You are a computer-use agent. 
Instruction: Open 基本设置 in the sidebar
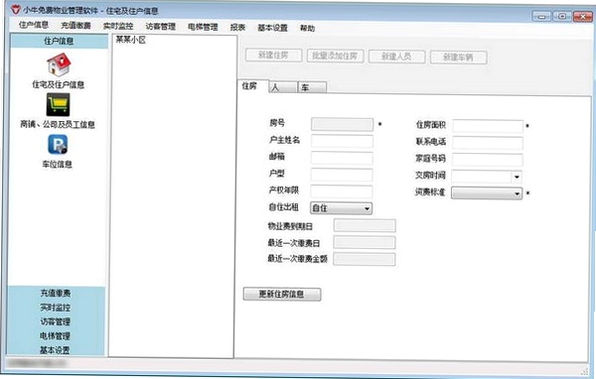click(x=55, y=350)
